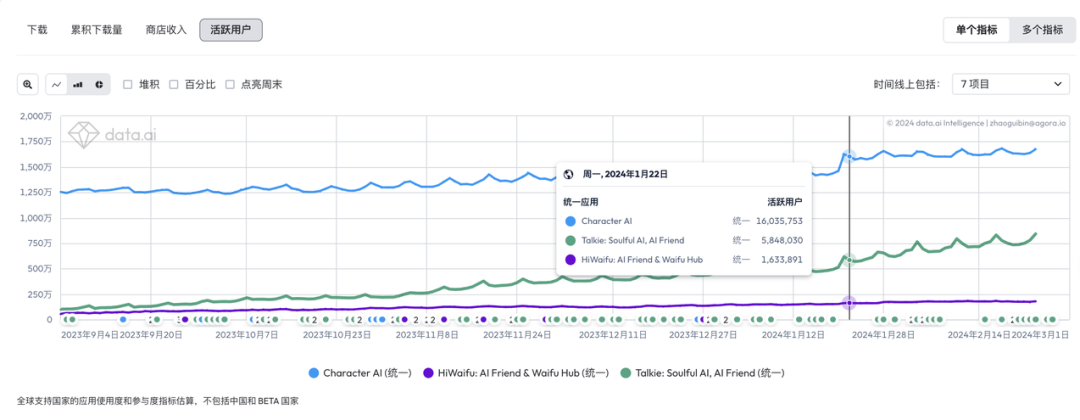Click purple HiWaifu dot in tooltip

570,260
